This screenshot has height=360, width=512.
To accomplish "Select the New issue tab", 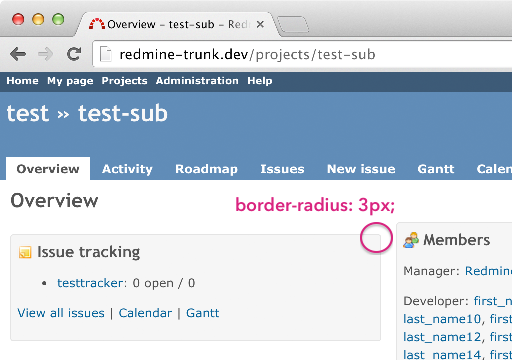I will (x=361, y=169).
